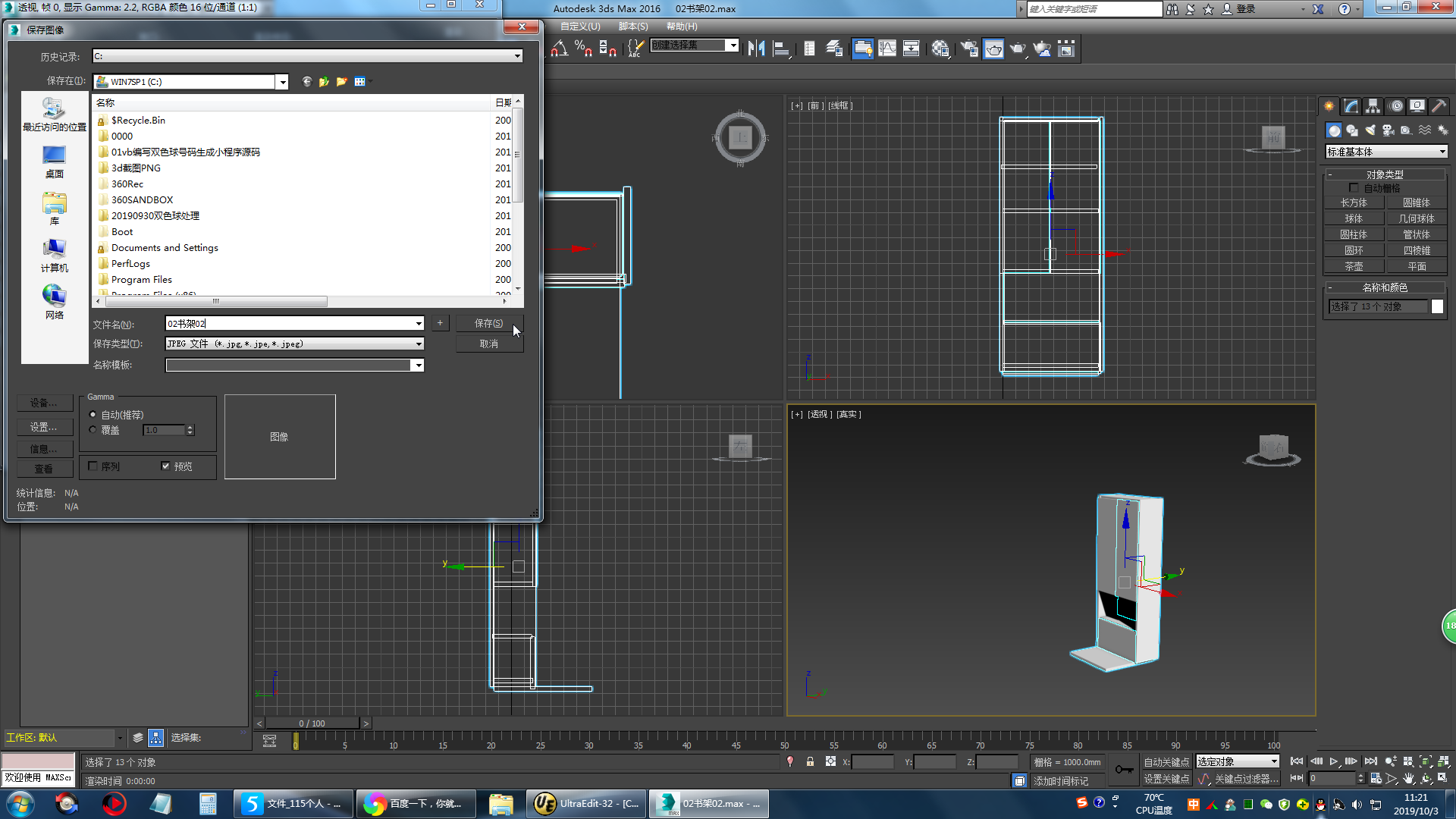Open the 脚本(S) menu
The height and width of the screenshot is (819, 1456).
click(633, 27)
